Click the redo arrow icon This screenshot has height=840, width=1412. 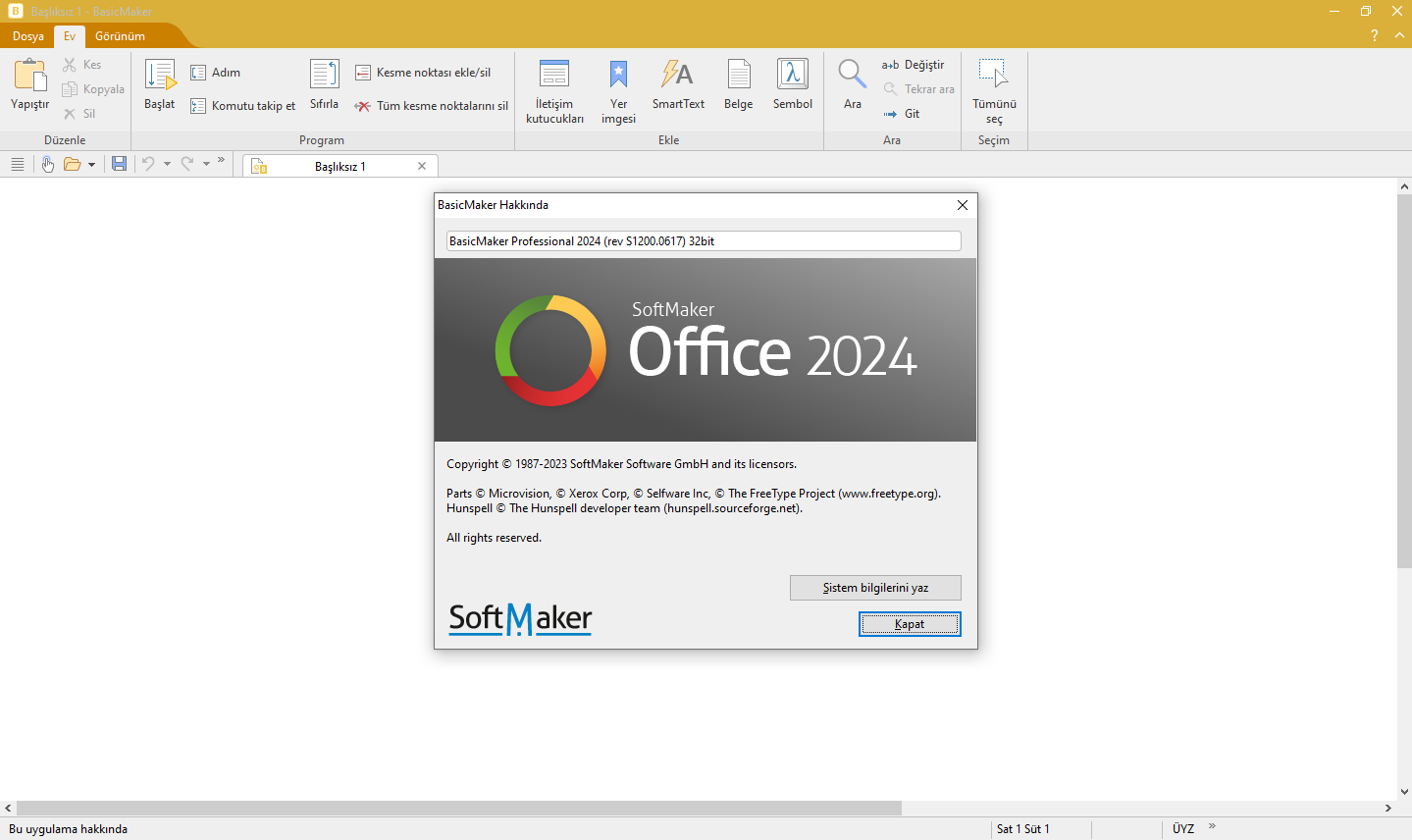pyautogui.click(x=187, y=164)
